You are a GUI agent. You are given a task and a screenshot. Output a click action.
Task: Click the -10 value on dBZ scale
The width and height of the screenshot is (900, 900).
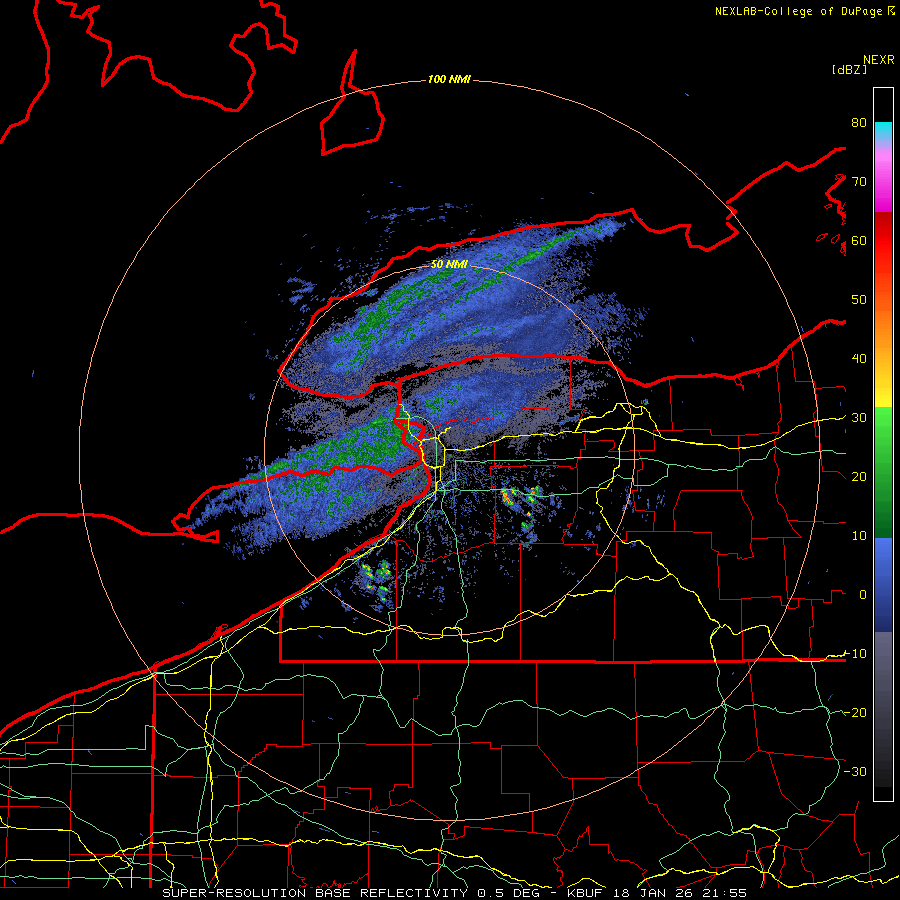pyautogui.click(x=855, y=653)
